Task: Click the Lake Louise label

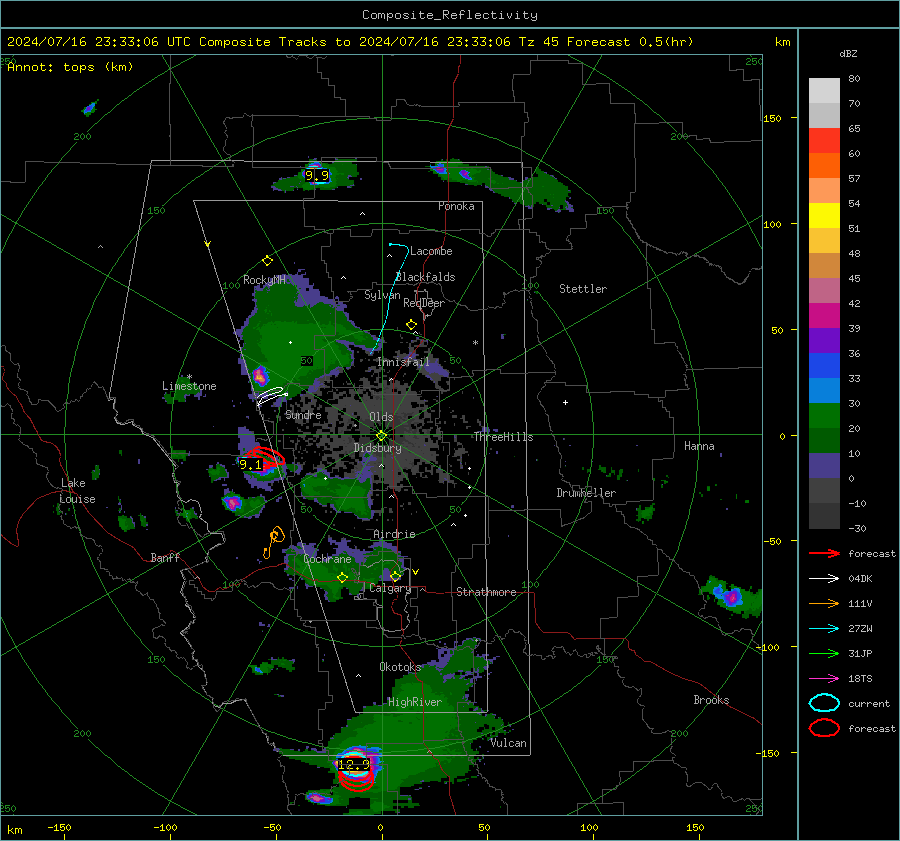Action: click(x=77, y=491)
